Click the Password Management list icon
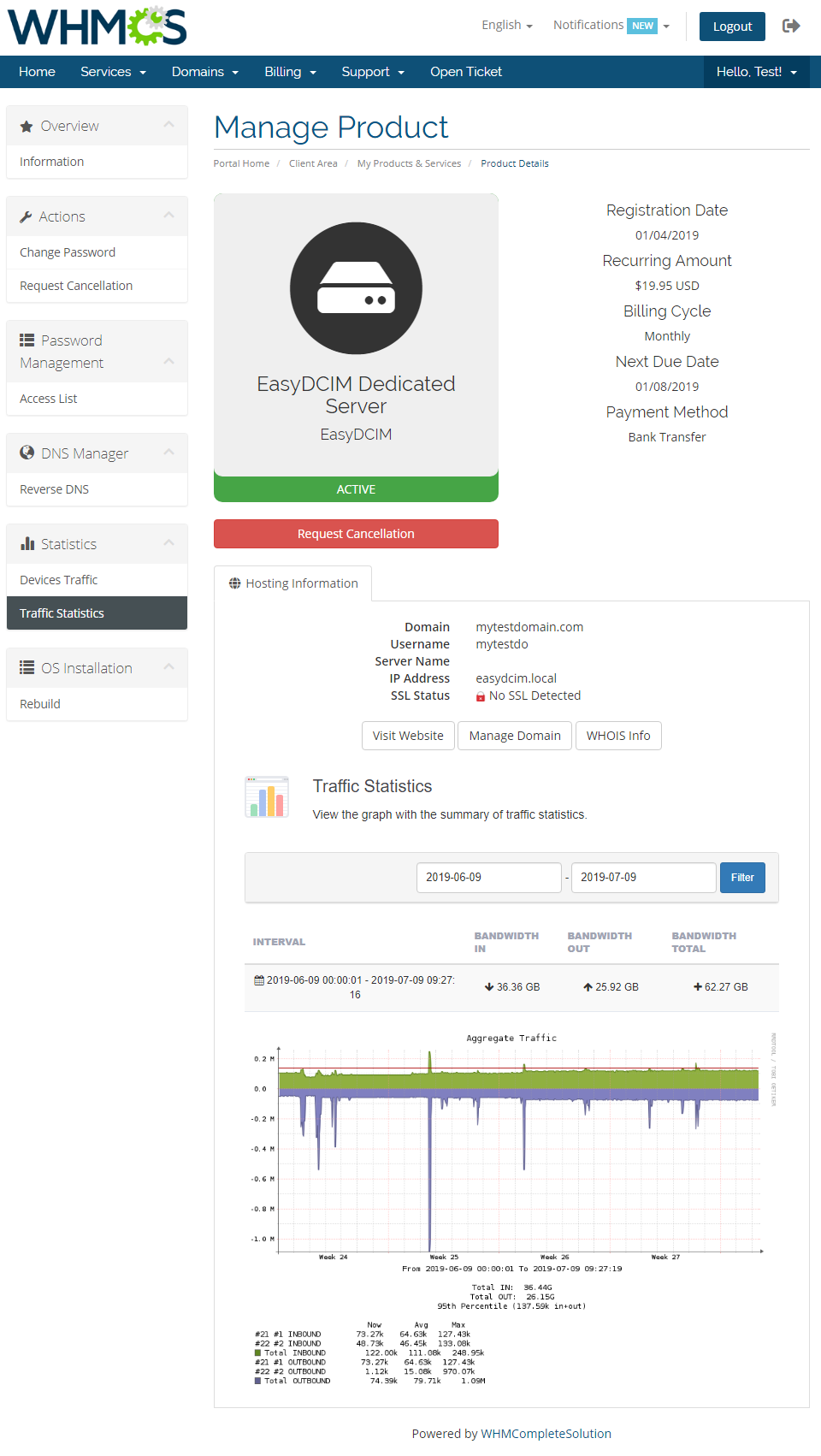This screenshot has width=821, height=1456. point(27,340)
